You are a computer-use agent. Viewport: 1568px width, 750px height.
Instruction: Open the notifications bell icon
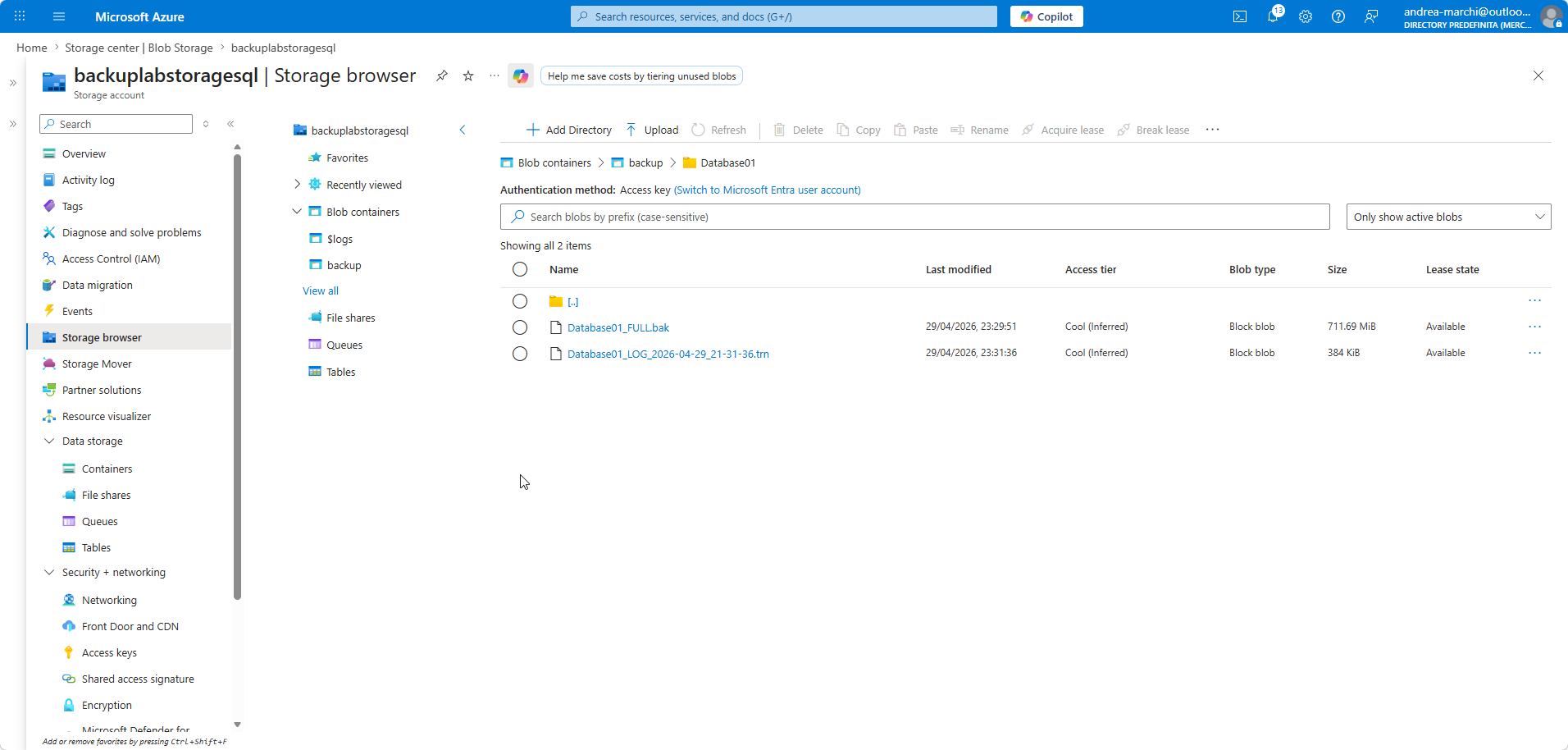click(1273, 16)
